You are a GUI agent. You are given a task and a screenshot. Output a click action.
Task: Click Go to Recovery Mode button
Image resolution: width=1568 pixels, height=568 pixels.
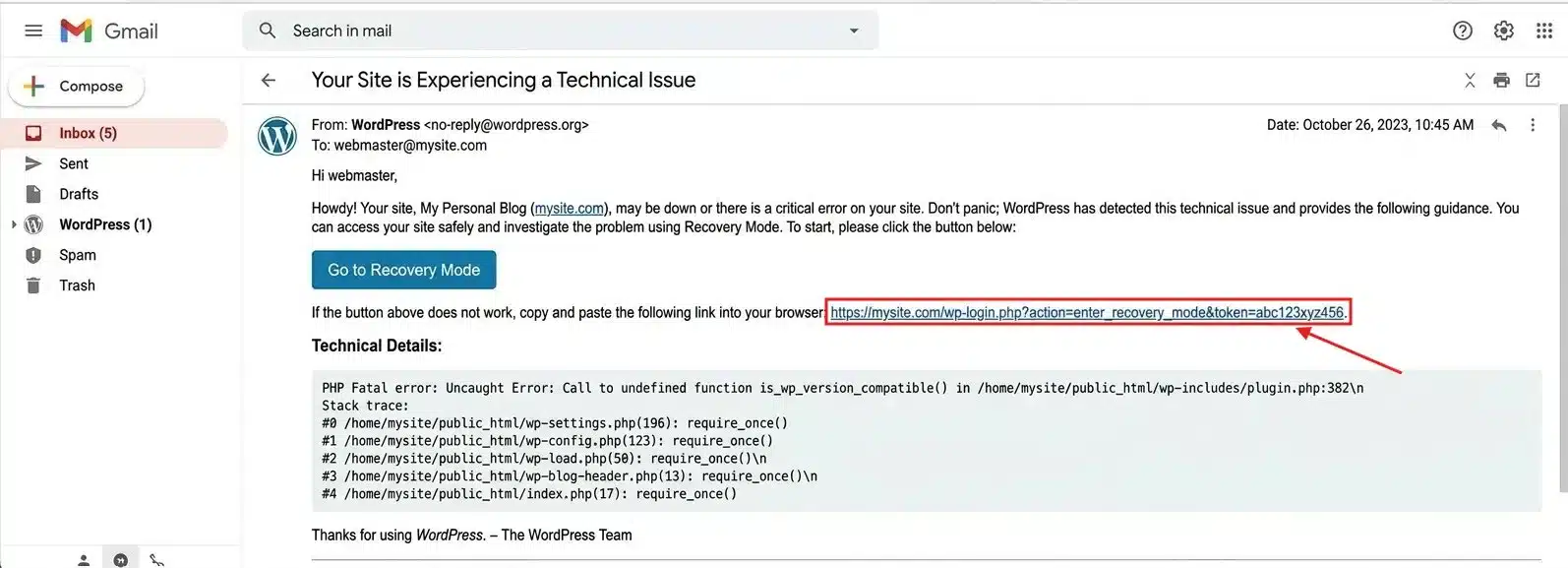point(403,270)
